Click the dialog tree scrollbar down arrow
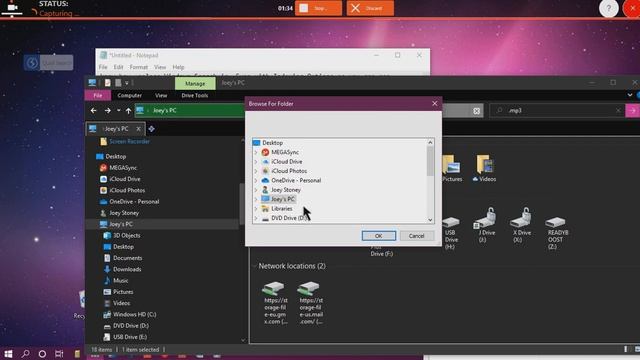The image size is (640, 360). (x=430, y=220)
